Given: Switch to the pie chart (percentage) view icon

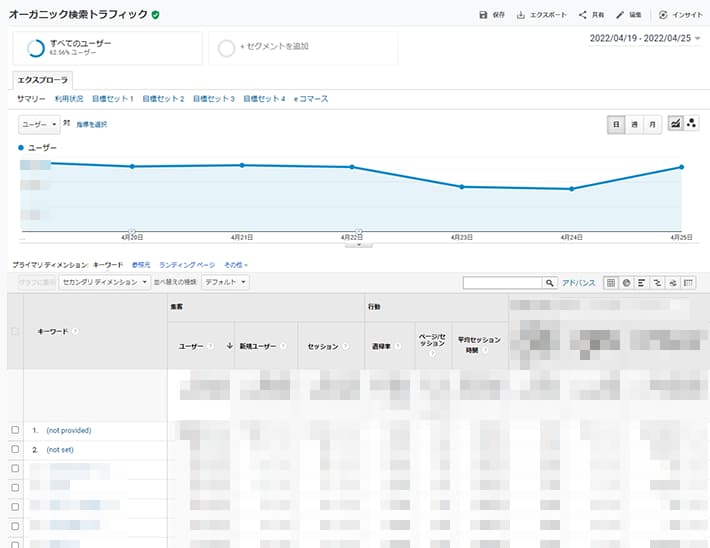Looking at the screenshot, I should (x=626, y=283).
